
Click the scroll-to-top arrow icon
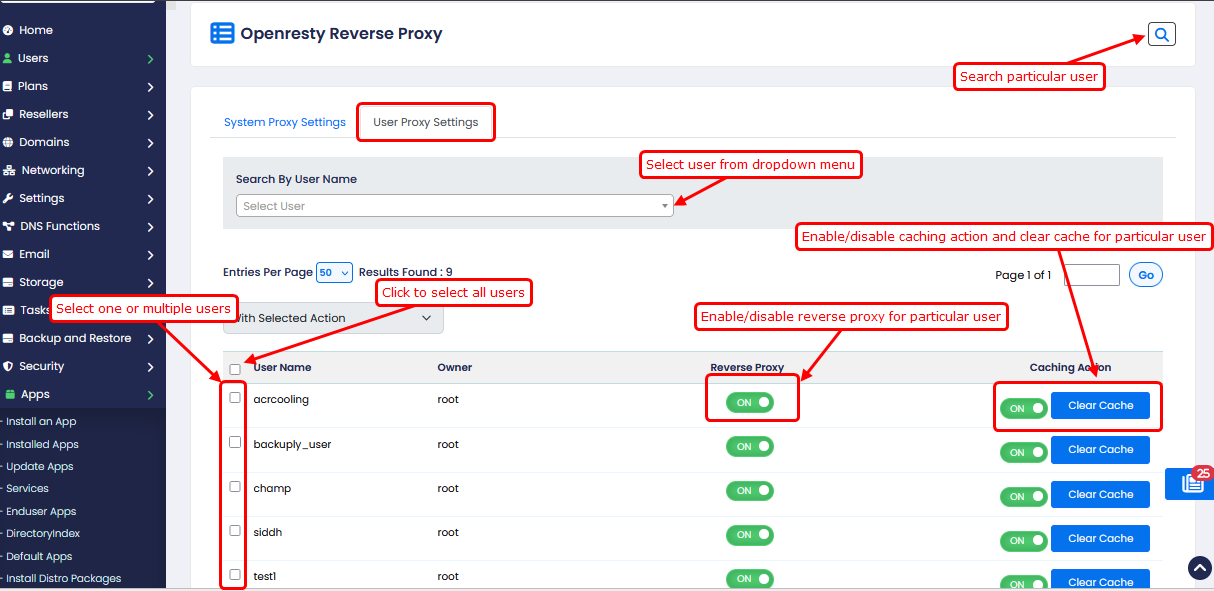pos(1199,568)
